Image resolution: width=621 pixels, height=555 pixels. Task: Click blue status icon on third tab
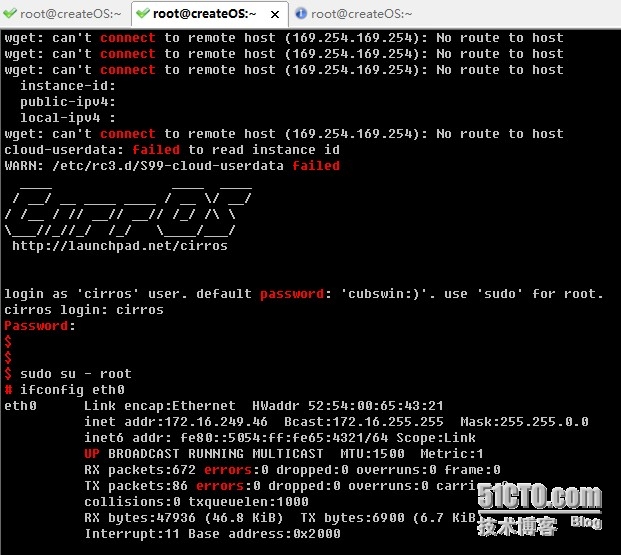301,14
